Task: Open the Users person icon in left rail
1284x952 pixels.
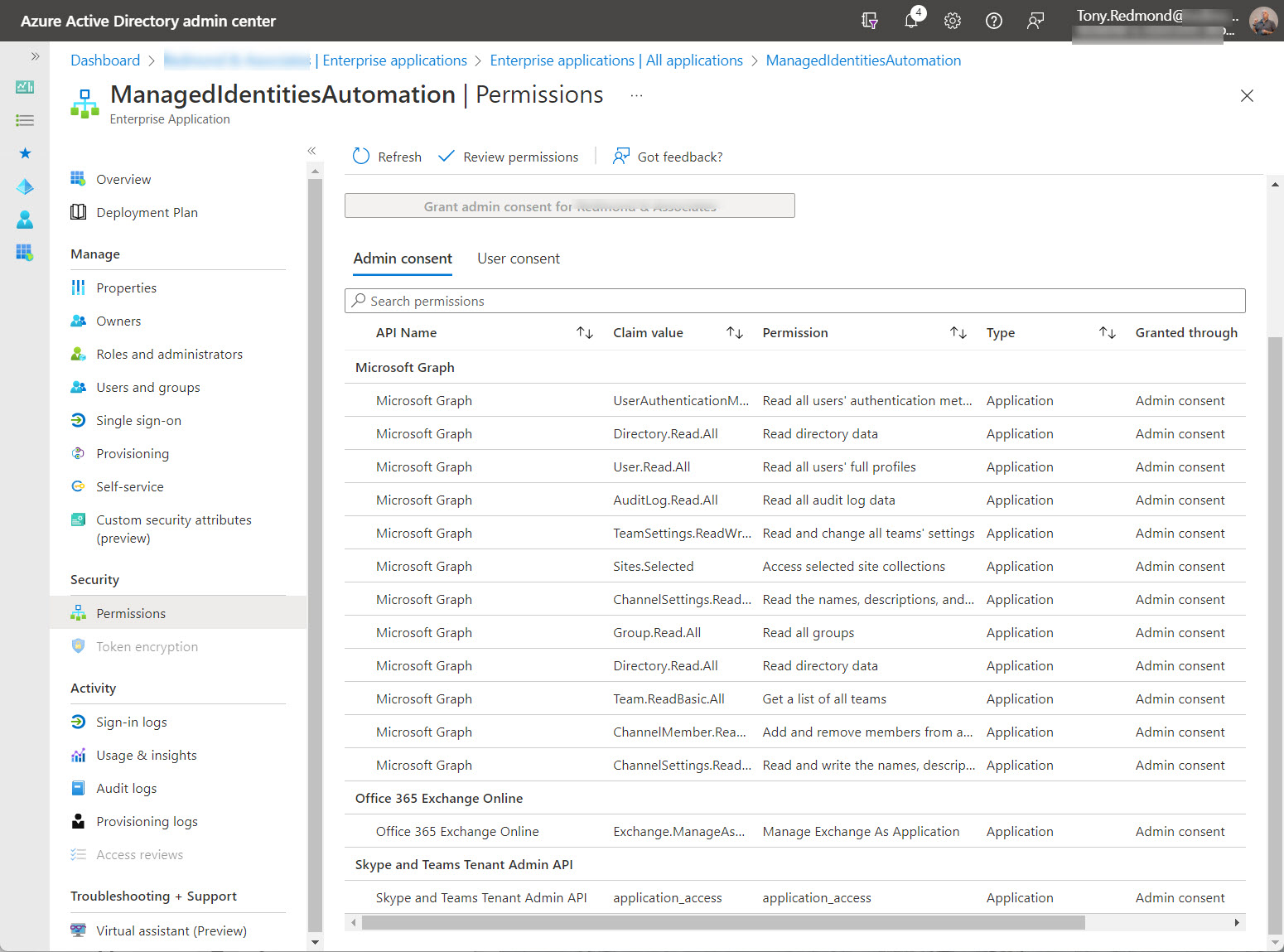Action: pyautogui.click(x=25, y=220)
